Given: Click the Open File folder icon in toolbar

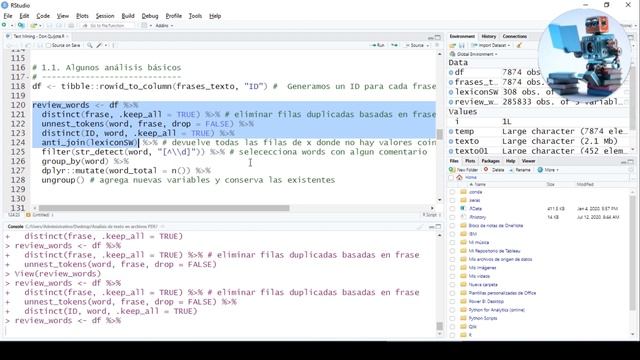Looking at the screenshot, I should pos(33,25).
